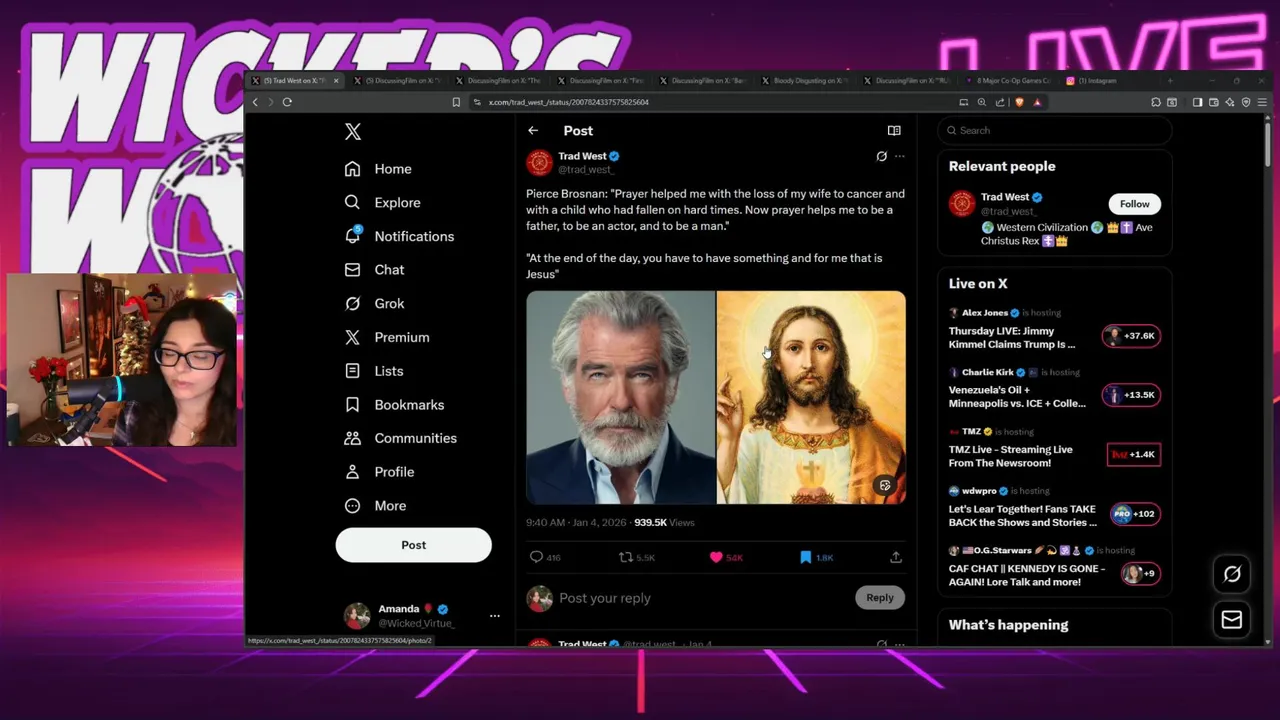Go back using the Post arrow
This screenshot has width=1280, height=720.
pos(533,131)
